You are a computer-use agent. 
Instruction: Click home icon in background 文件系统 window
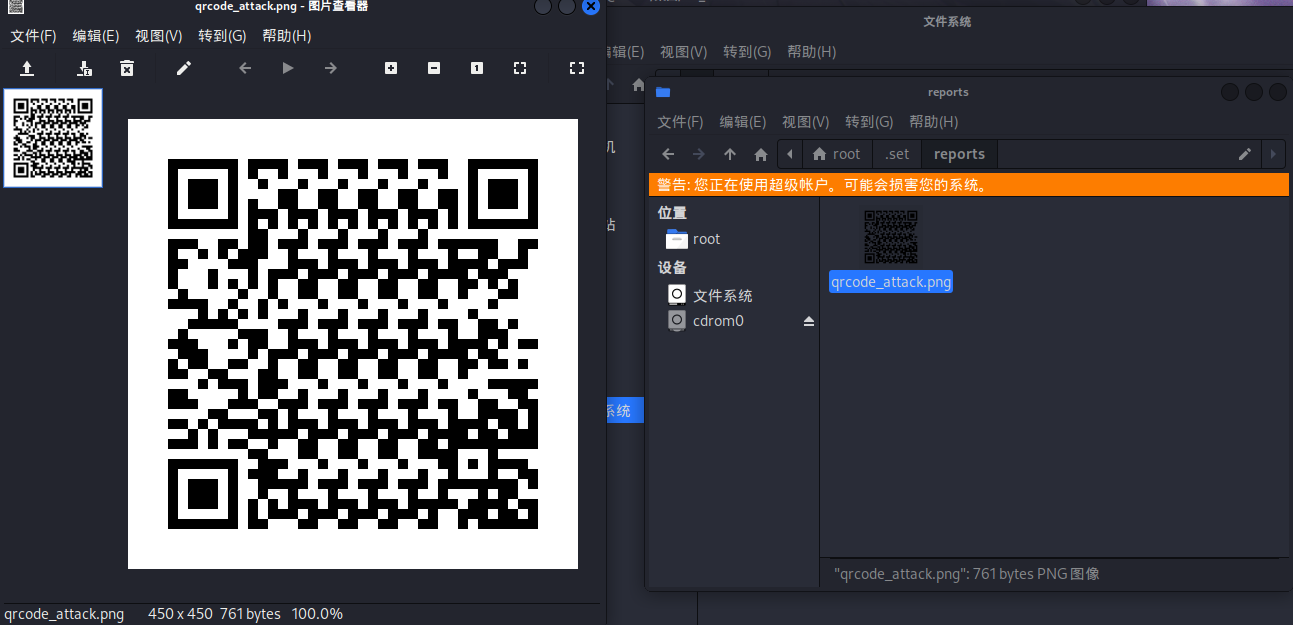tap(638, 85)
